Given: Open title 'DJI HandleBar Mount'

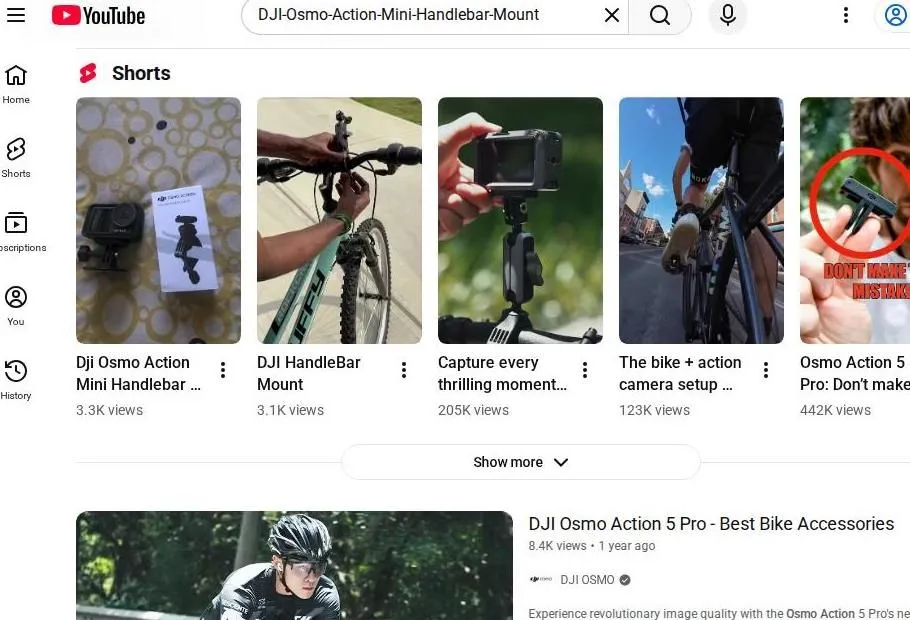Looking at the screenshot, I should tap(309, 373).
